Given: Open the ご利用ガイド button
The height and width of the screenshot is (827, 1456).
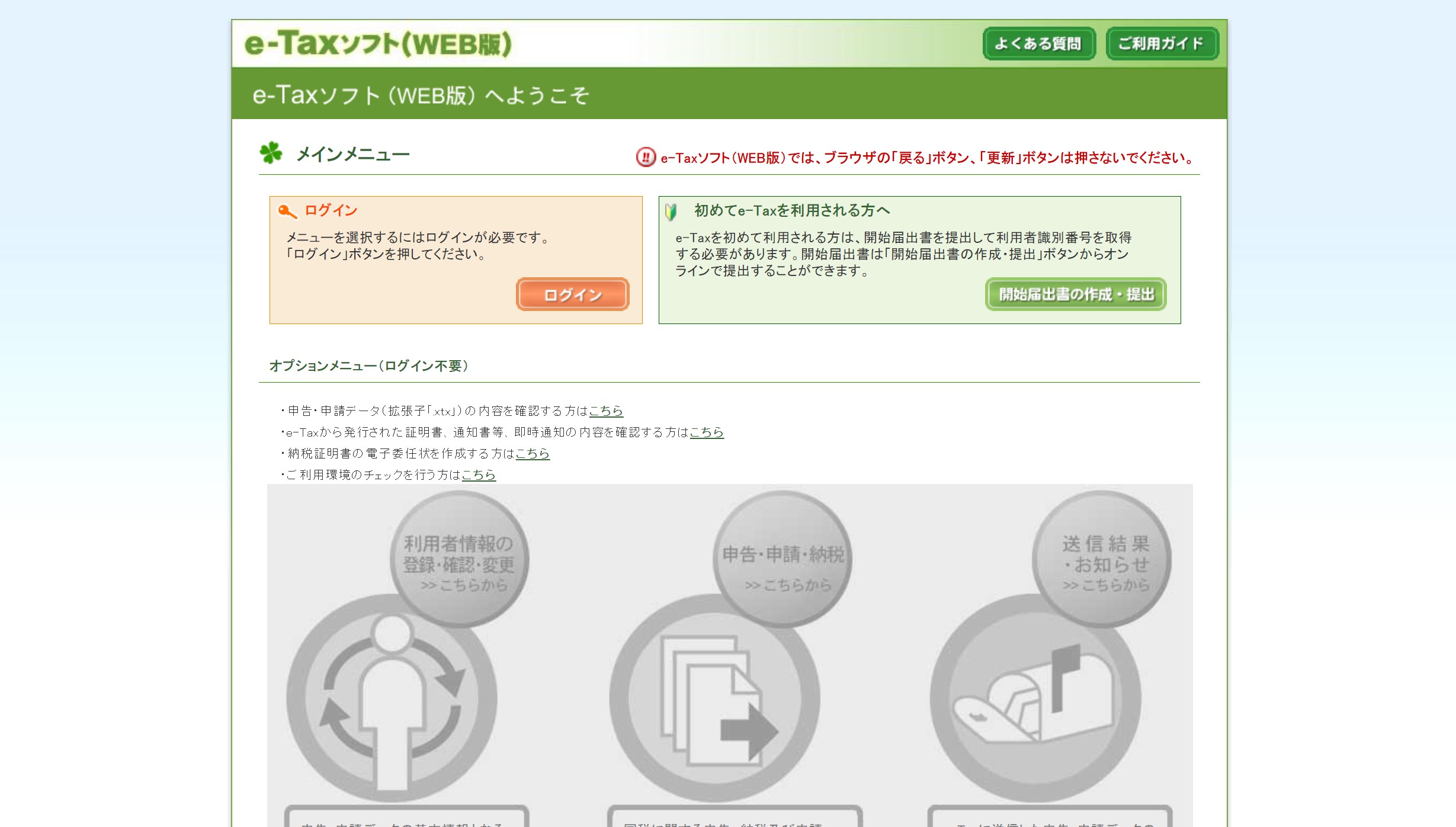Looking at the screenshot, I should point(1162,44).
